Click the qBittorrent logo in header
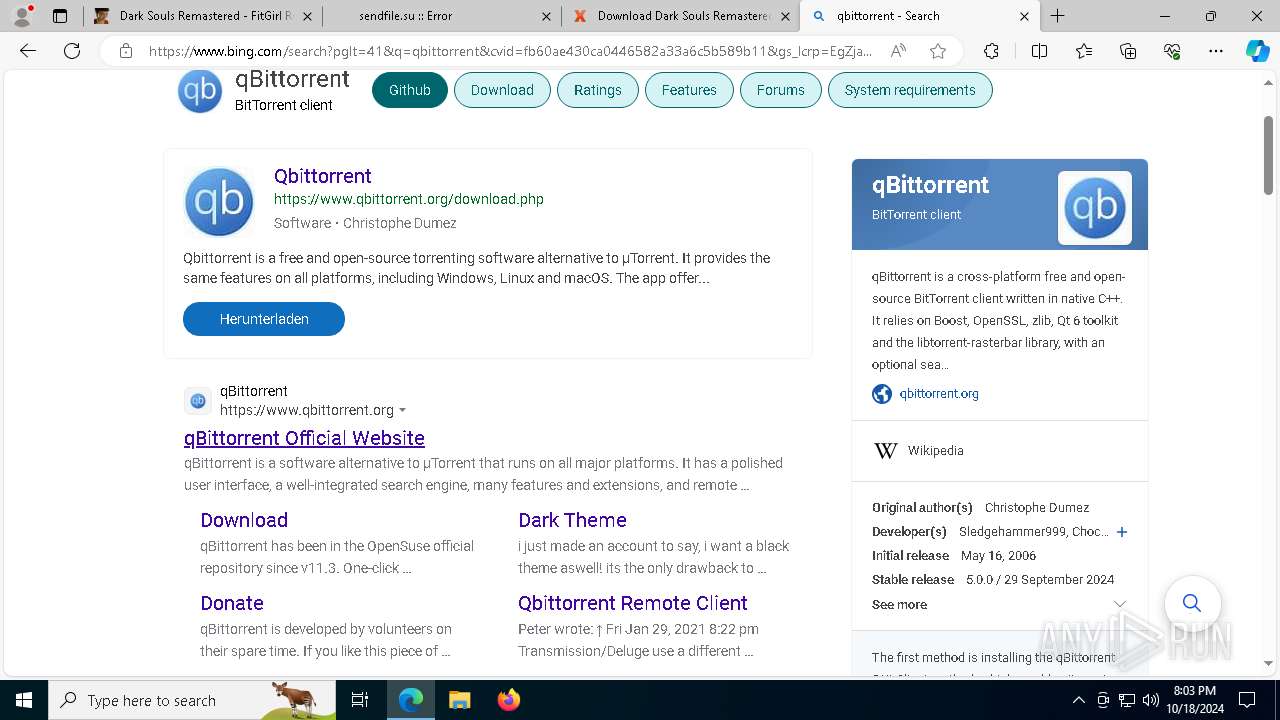 [x=200, y=91]
